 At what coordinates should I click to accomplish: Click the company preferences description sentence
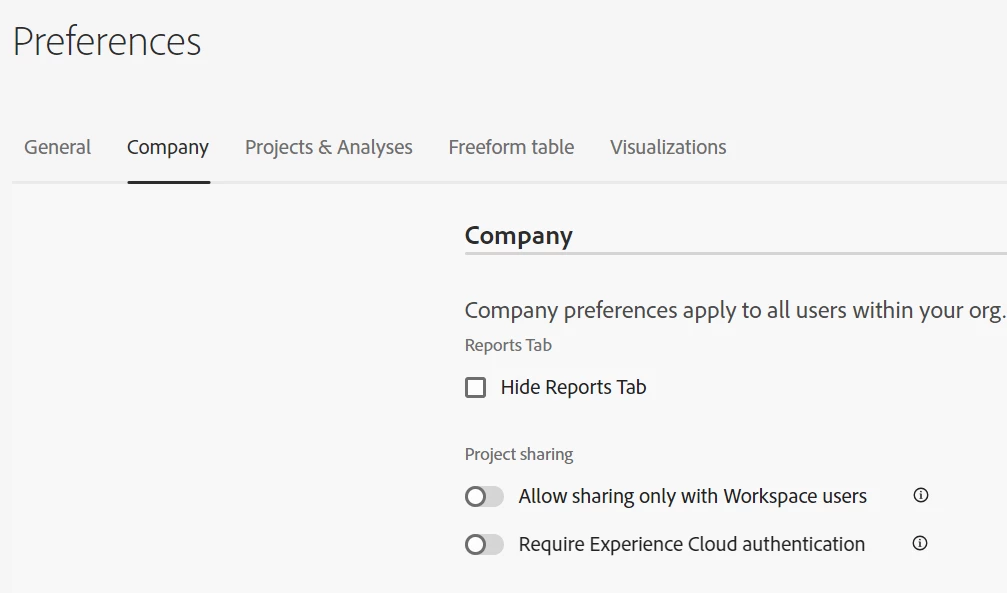pos(733,310)
